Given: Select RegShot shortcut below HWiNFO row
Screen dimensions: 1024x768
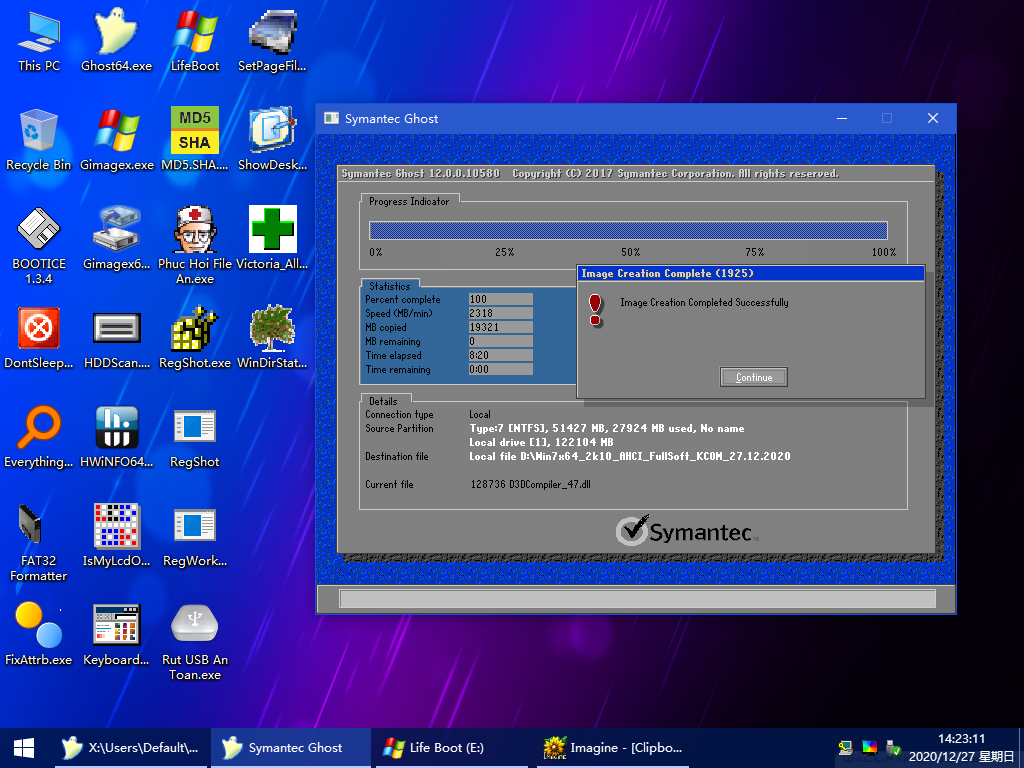Looking at the screenshot, I should 195,437.
